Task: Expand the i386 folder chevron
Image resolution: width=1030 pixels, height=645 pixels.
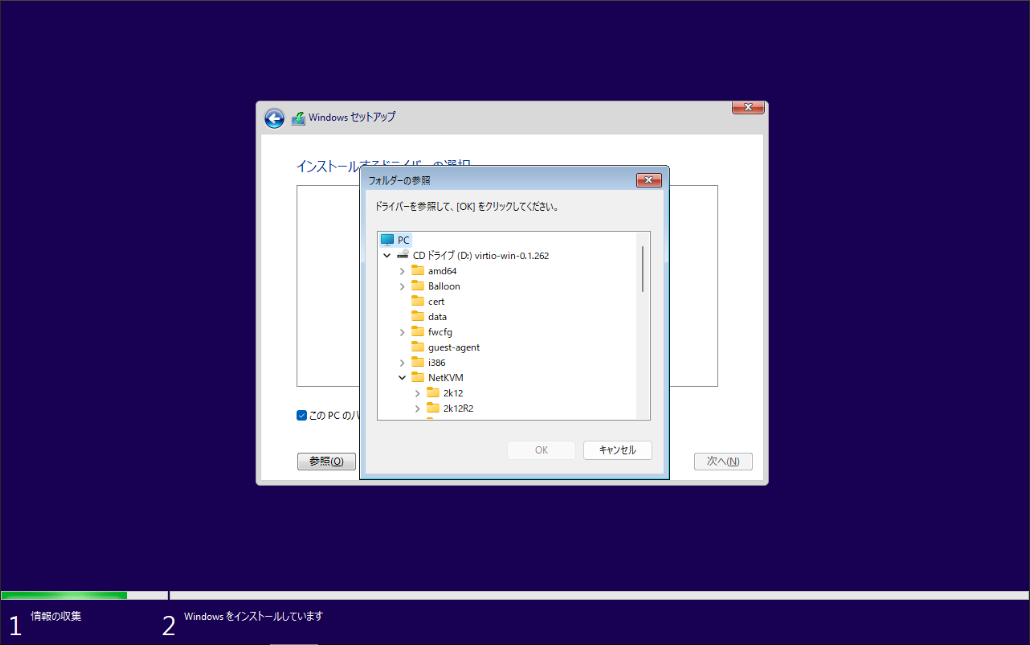Action: click(402, 362)
